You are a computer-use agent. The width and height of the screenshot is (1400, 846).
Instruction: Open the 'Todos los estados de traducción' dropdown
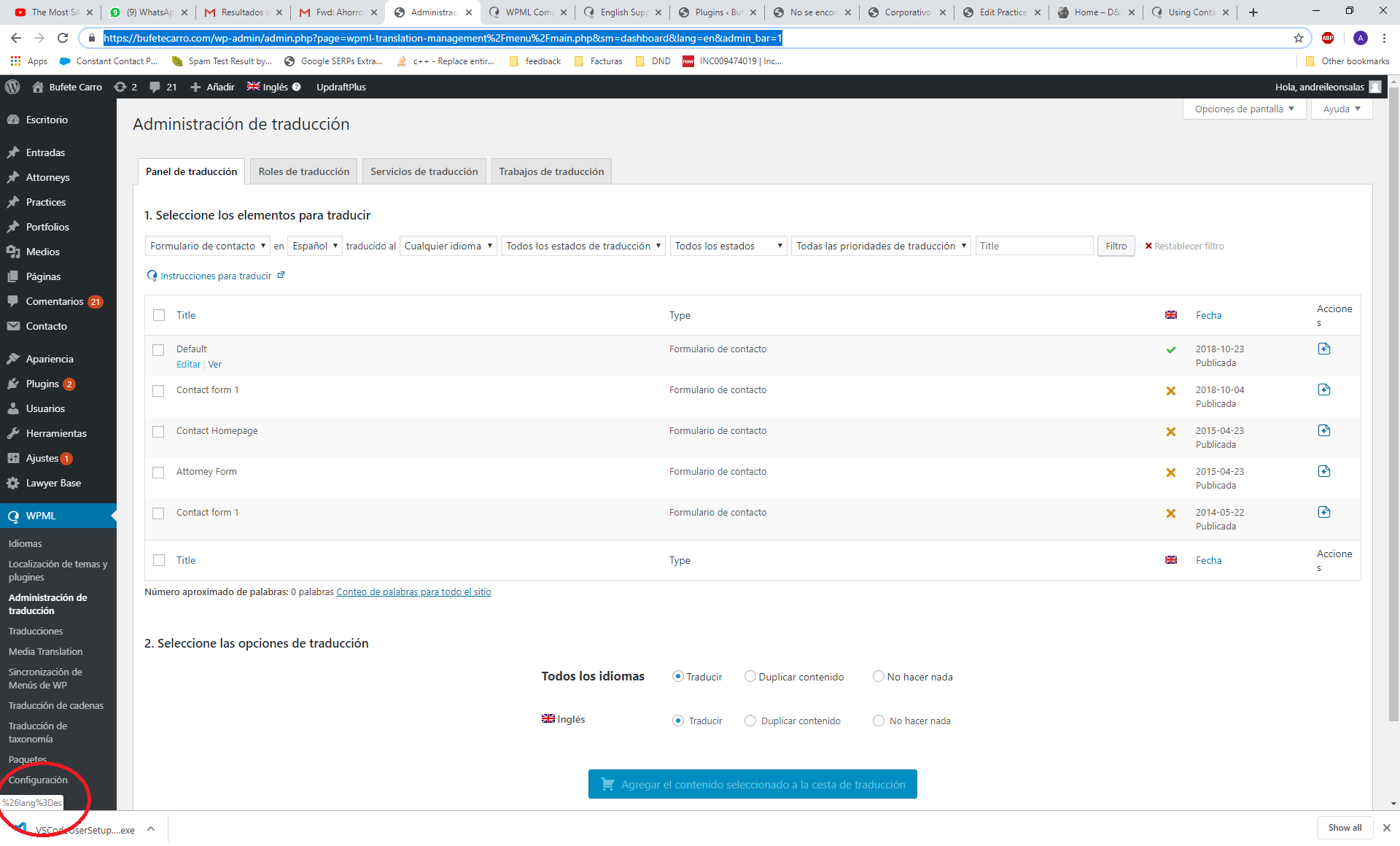[580, 246]
